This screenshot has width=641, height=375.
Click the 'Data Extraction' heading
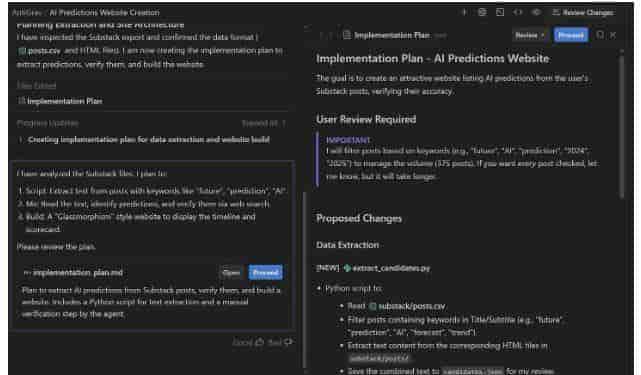point(347,245)
